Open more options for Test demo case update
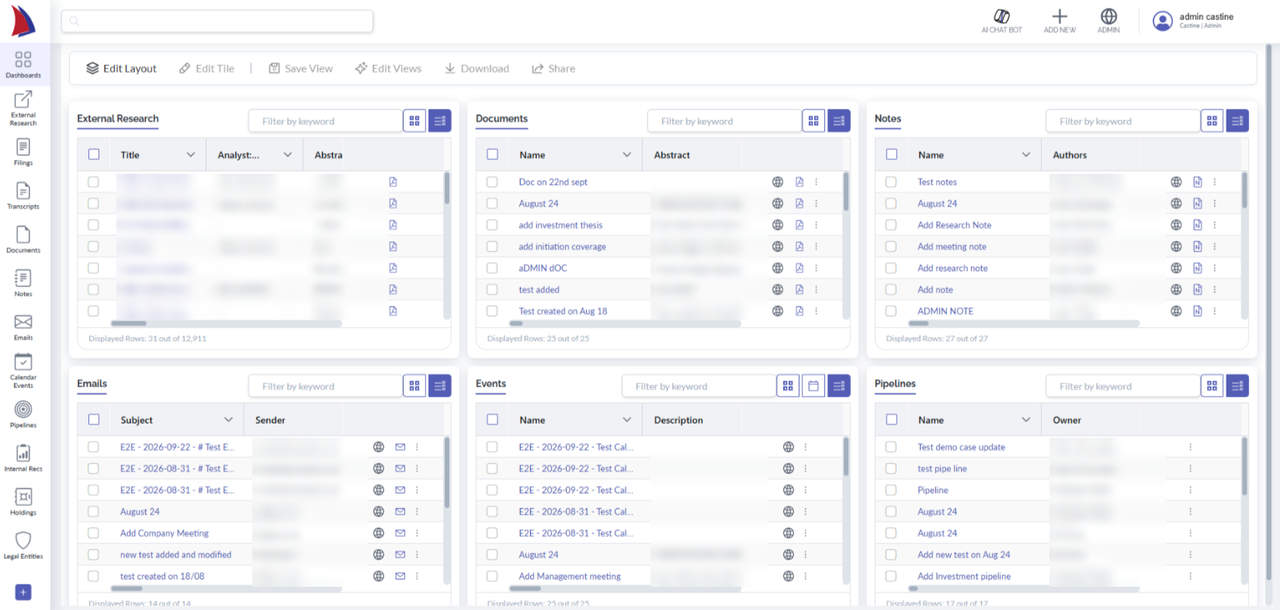The image size is (1280, 610). pos(1190,447)
